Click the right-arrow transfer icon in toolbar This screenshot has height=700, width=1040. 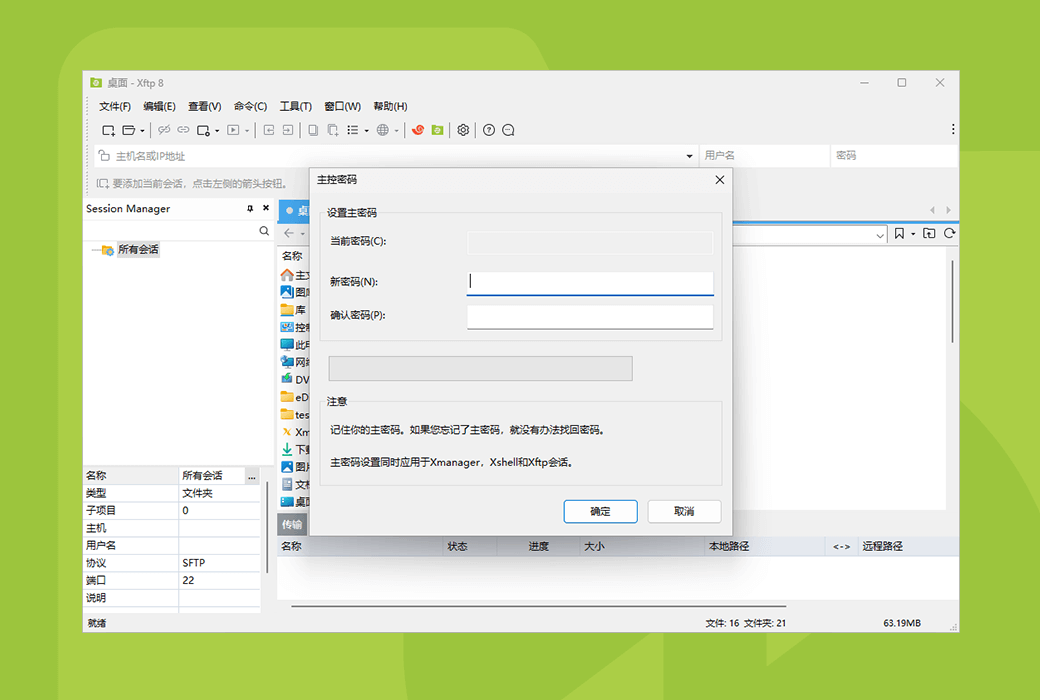287,130
